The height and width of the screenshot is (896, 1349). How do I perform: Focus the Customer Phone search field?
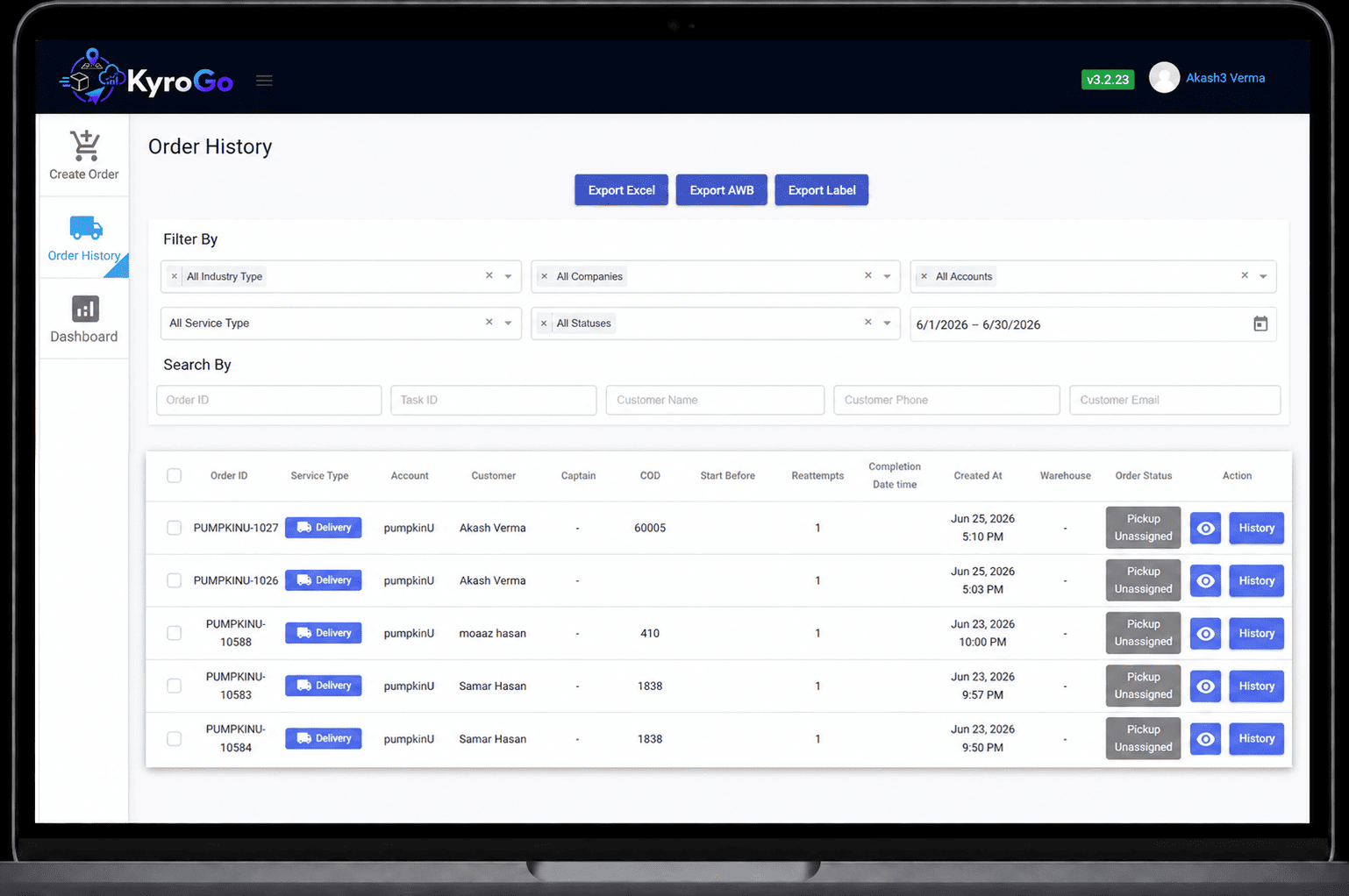click(x=946, y=400)
